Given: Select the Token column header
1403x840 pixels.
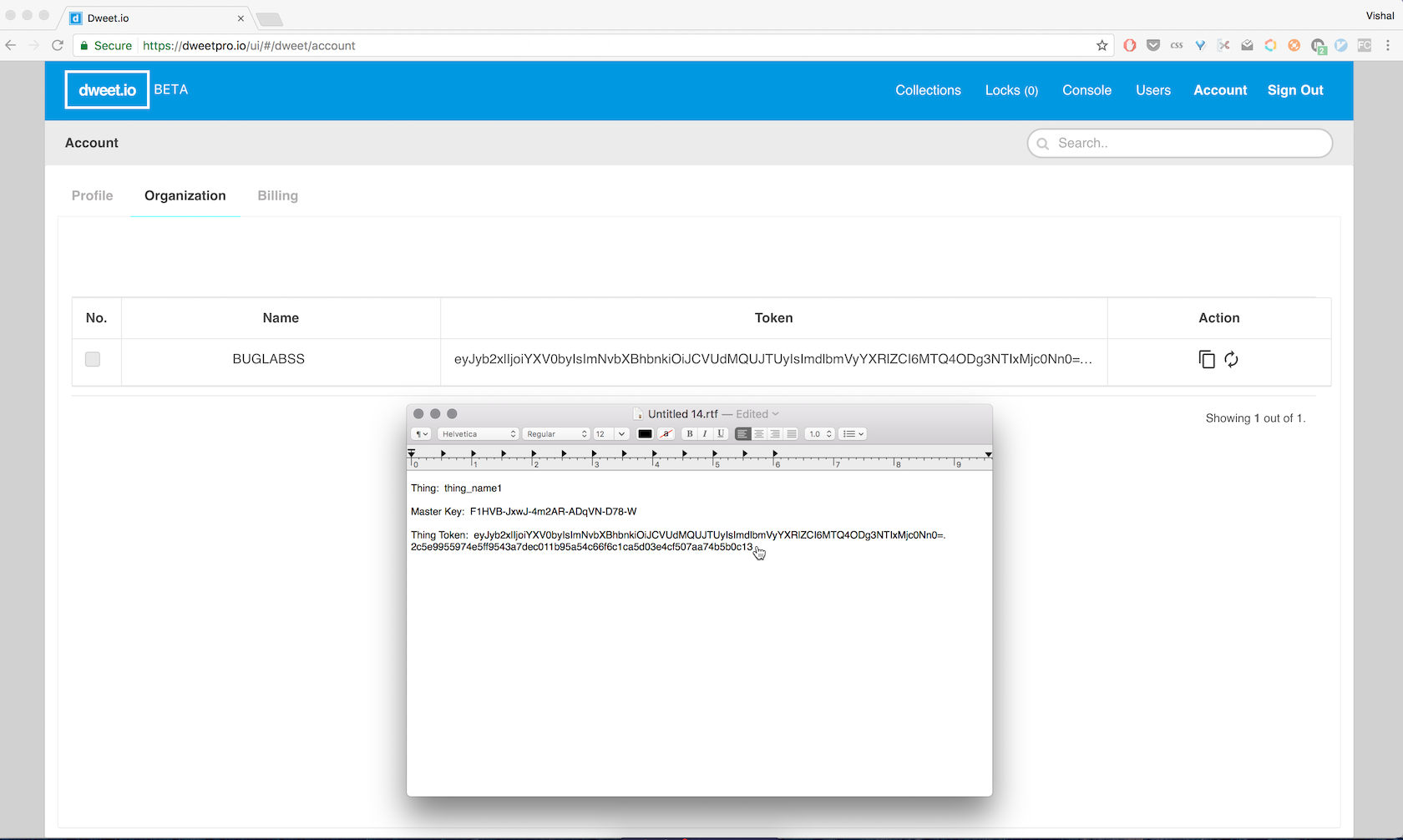Looking at the screenshot, I should tap(773, 318).
